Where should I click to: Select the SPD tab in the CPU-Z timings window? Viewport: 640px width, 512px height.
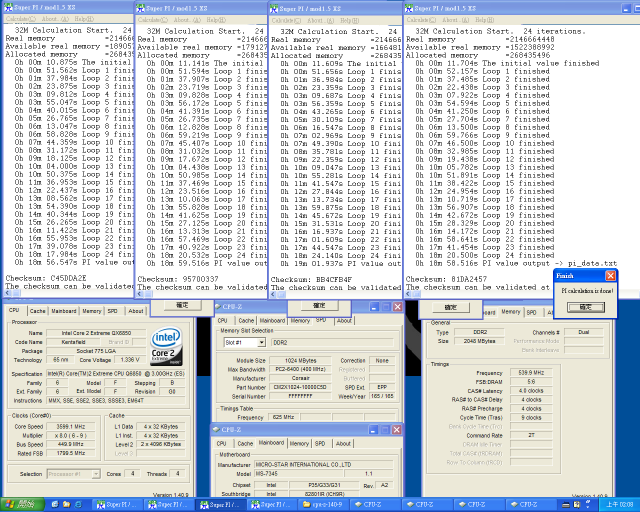pos(531,312)
